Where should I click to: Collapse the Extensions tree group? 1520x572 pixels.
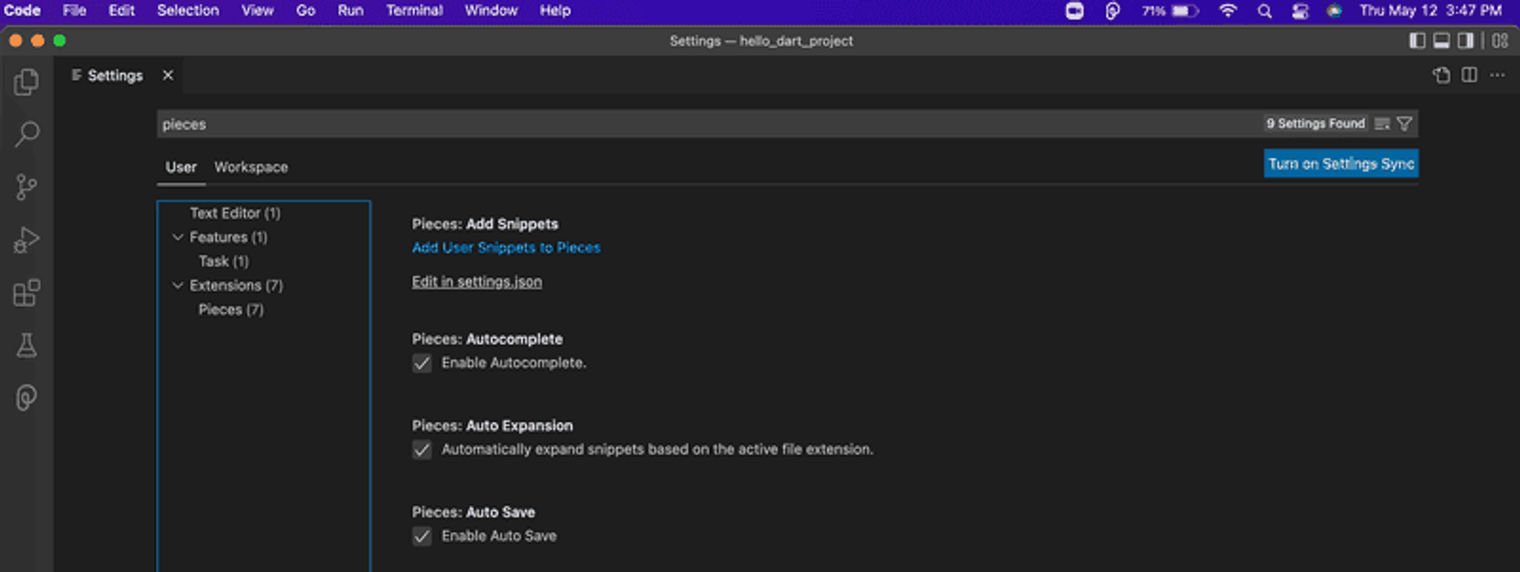[178, 285]
